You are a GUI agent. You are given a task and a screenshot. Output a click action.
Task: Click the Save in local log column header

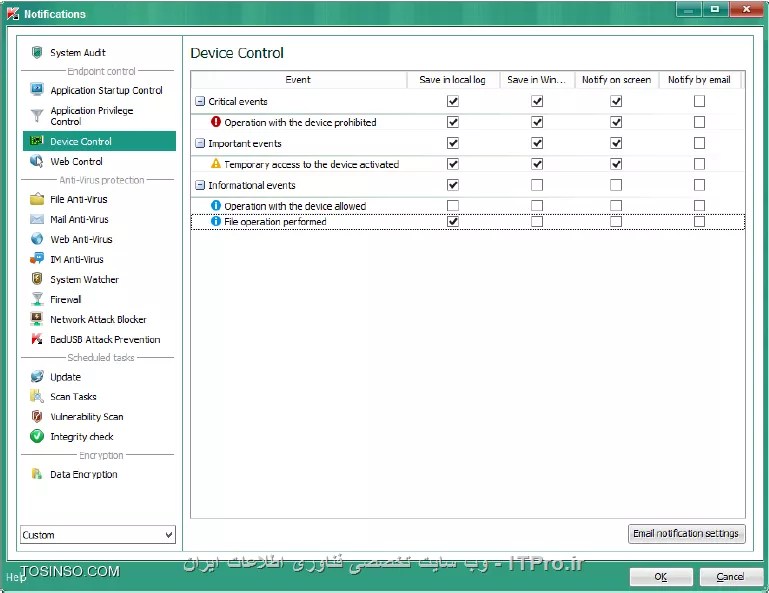click(x=452, y=79)
